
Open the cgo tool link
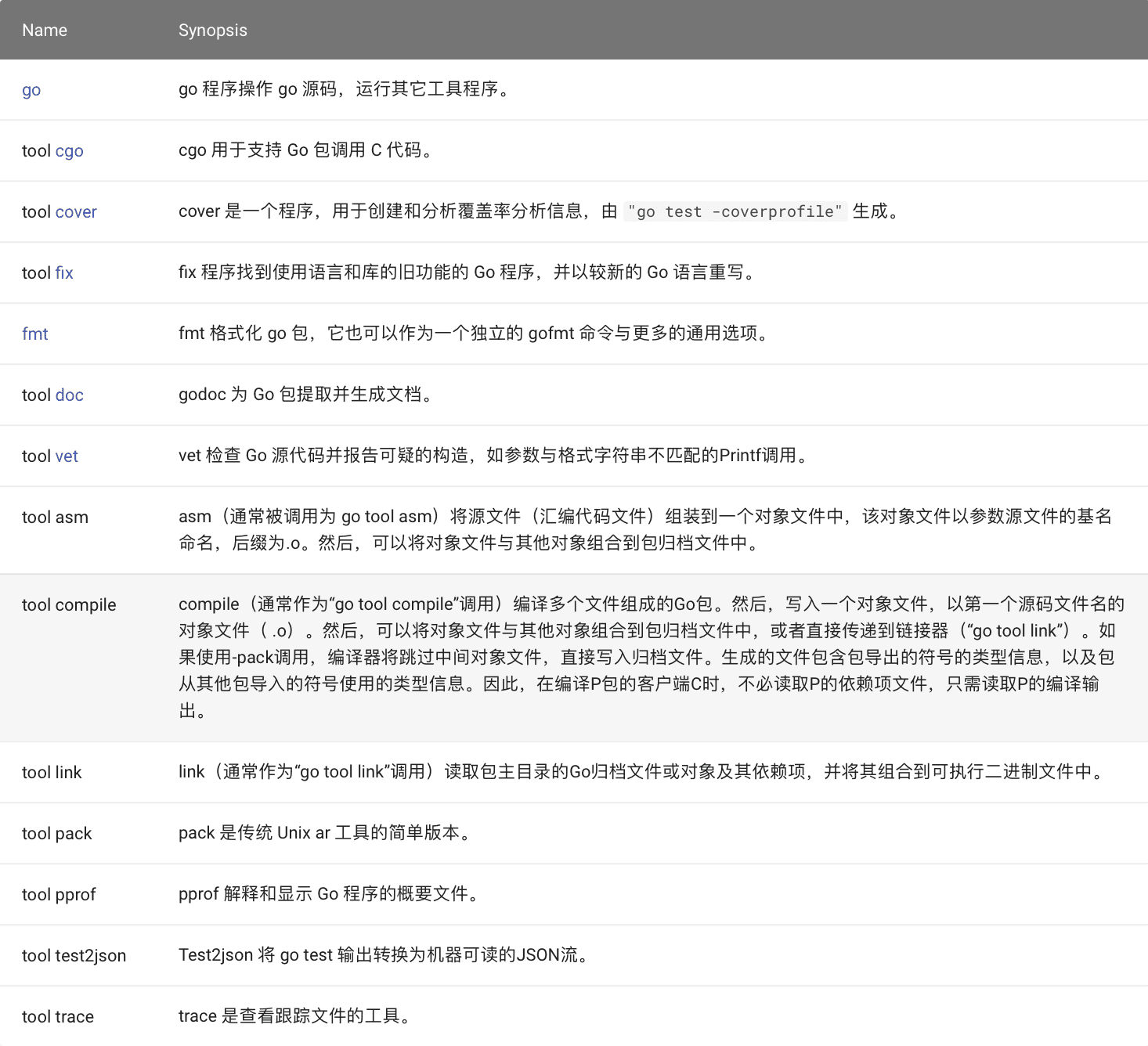coord(69,151)
